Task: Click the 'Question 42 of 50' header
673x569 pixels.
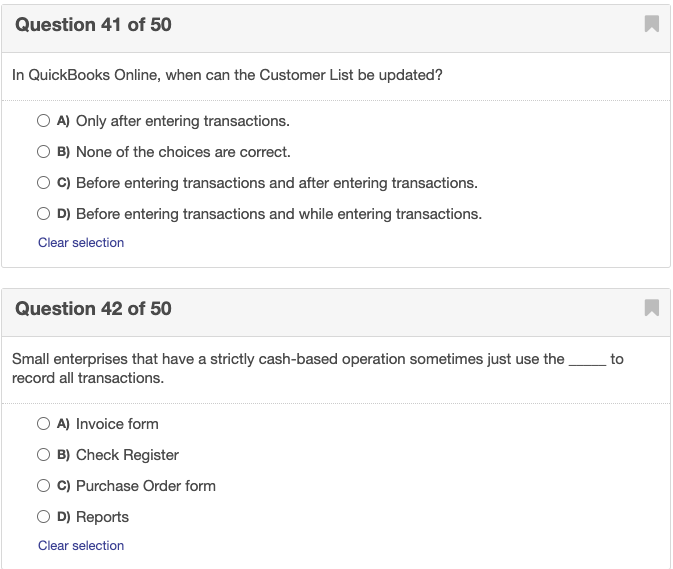Action: [93, 309]
